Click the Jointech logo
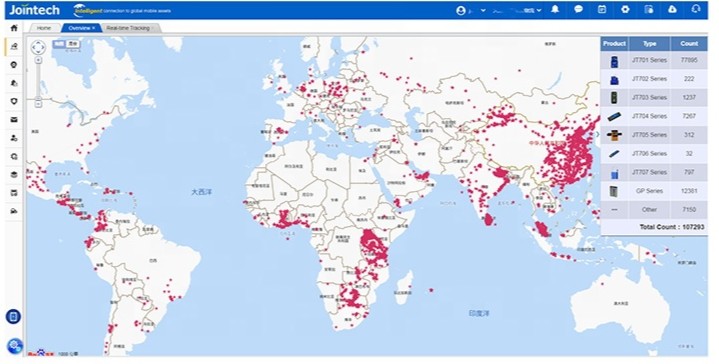This screenshot has height=364, width=719. (x=34, y=10)
